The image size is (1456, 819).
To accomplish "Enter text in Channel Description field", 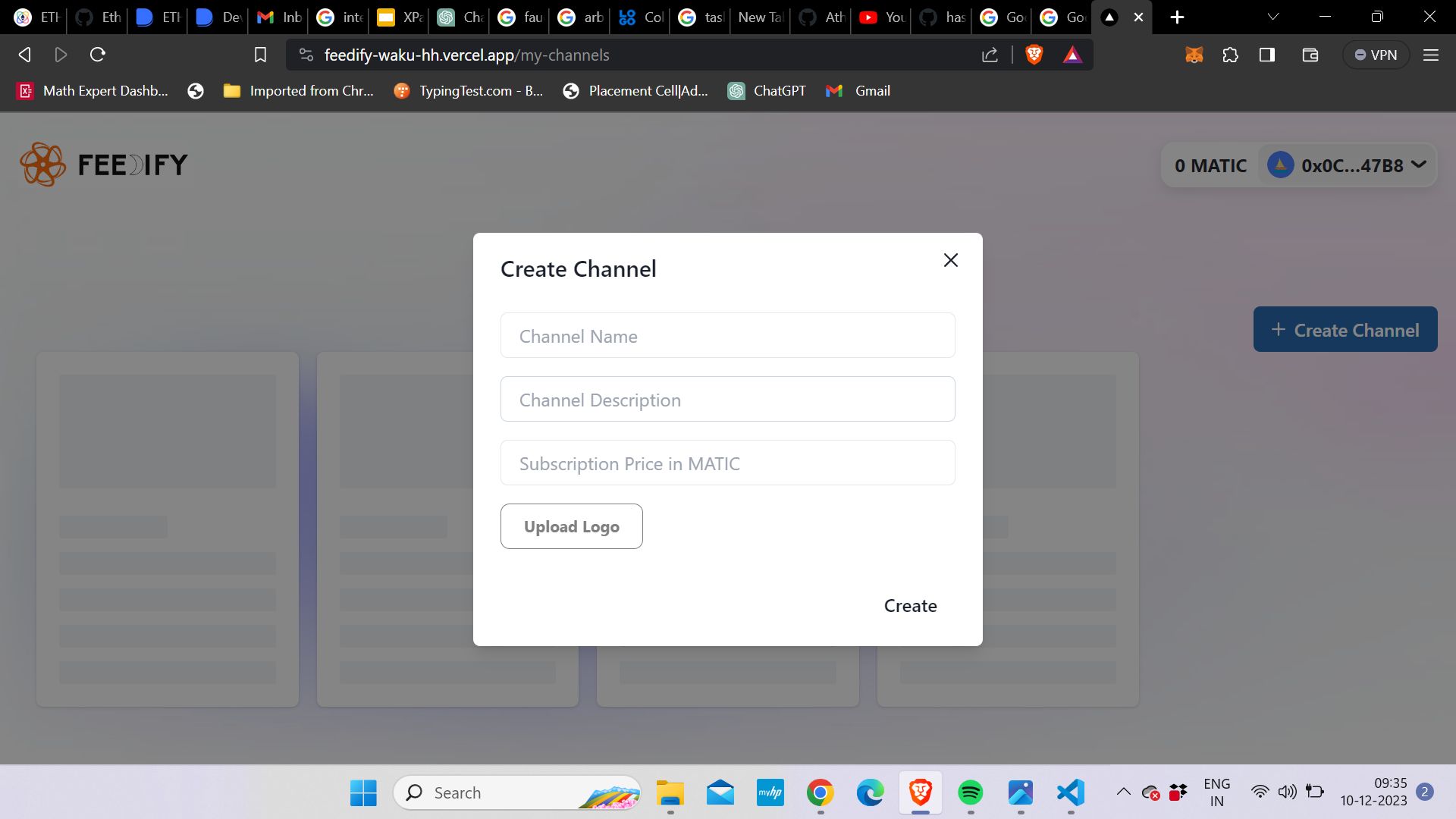I will click(727, 399).
